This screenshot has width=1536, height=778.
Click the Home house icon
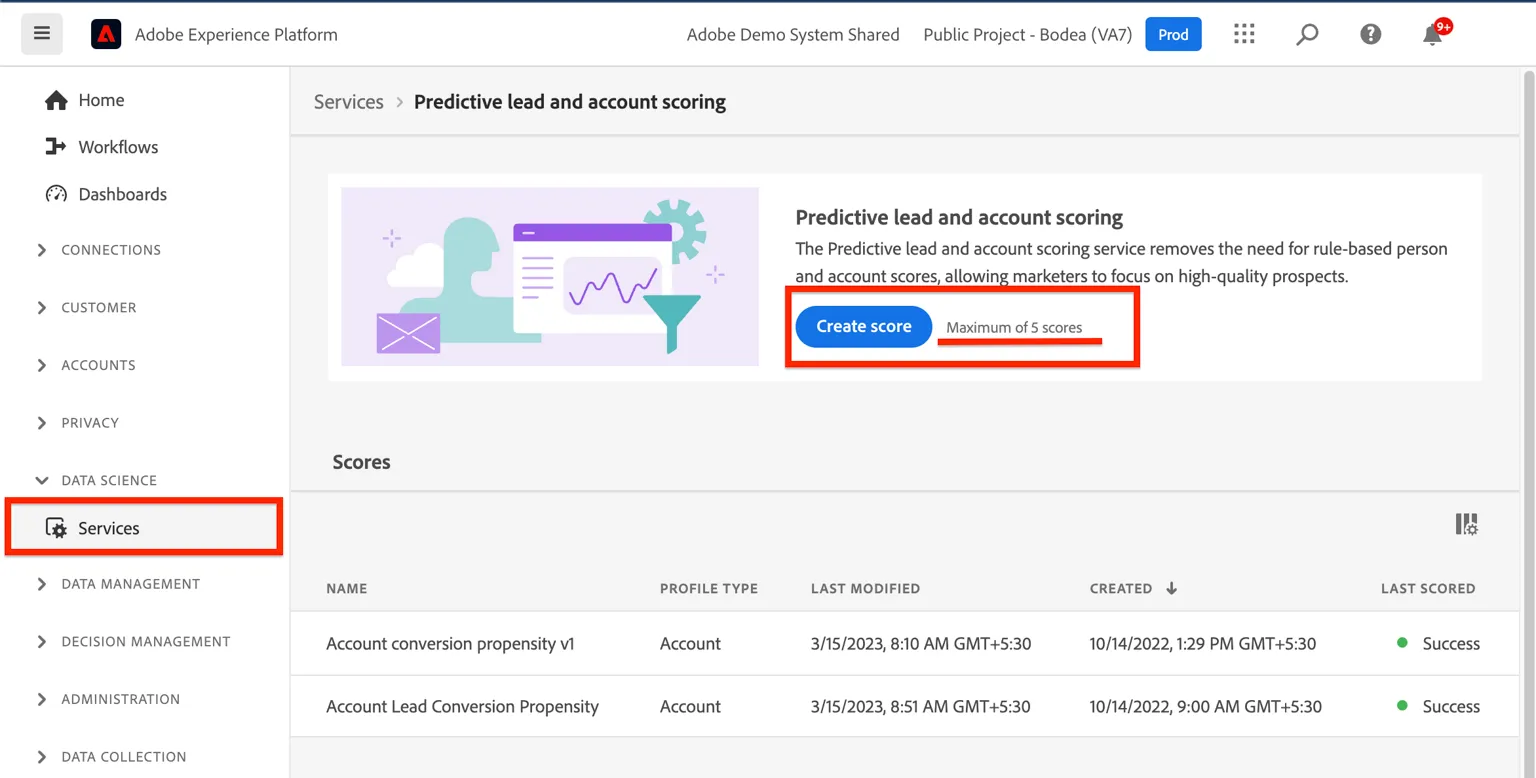coord(56,100)
